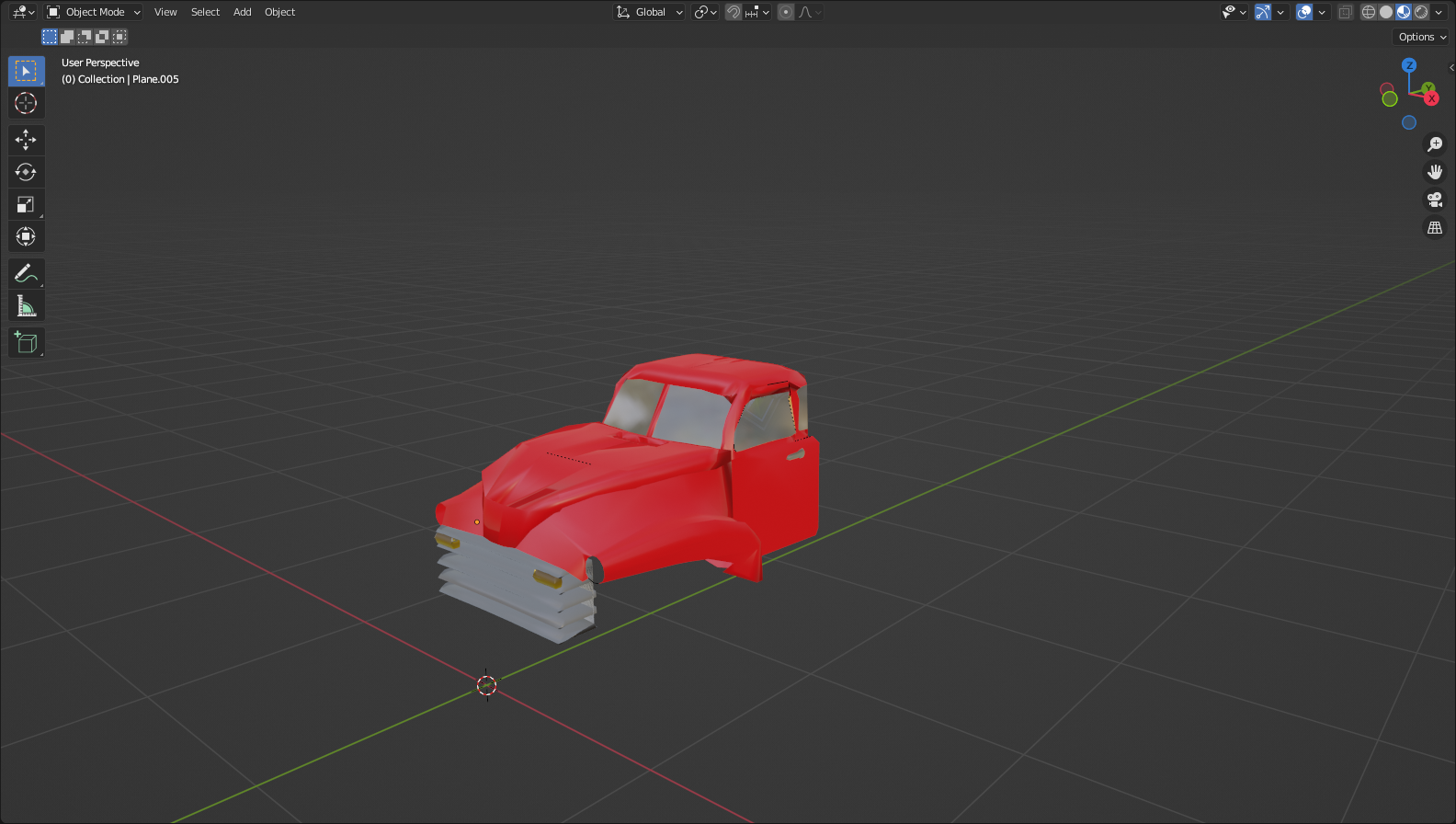This screenshot has height=824, width=1456.
Task: Open the Object menu
Action: click(x=279, y=12)
